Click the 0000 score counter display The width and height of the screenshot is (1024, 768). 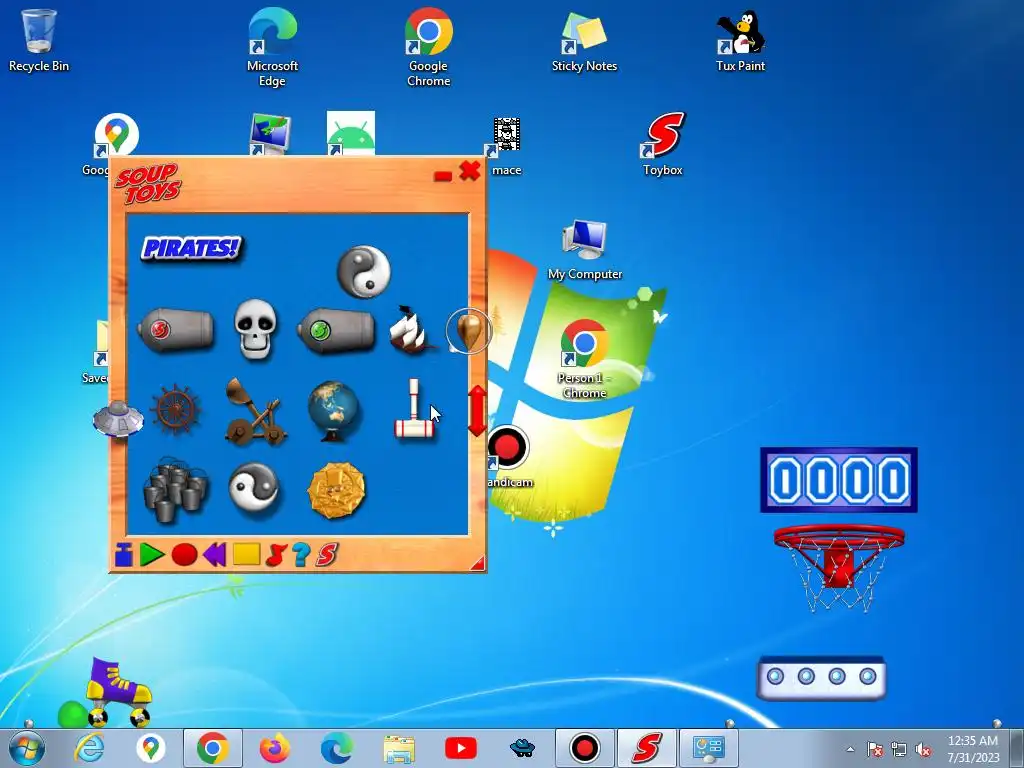839,479
